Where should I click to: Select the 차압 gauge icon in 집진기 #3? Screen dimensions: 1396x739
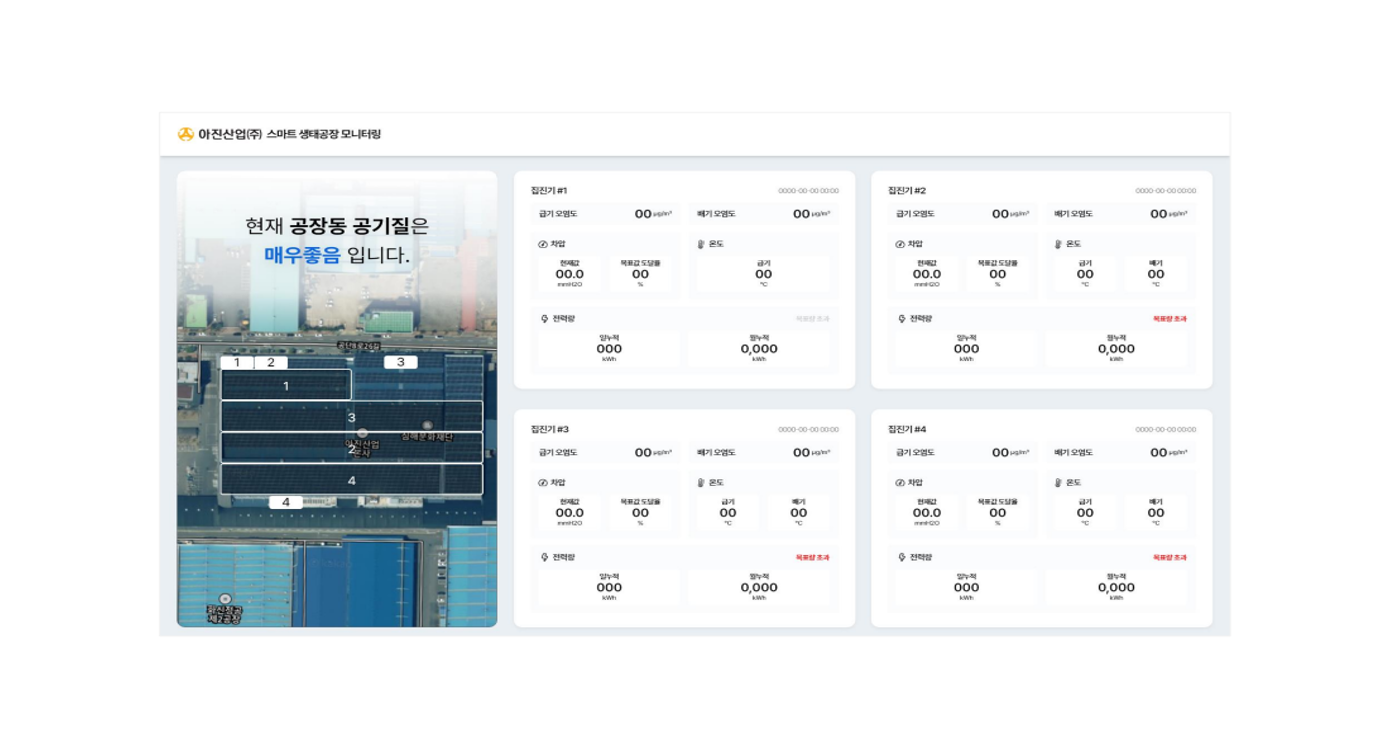pyautogui.click(x=541, y=483)
